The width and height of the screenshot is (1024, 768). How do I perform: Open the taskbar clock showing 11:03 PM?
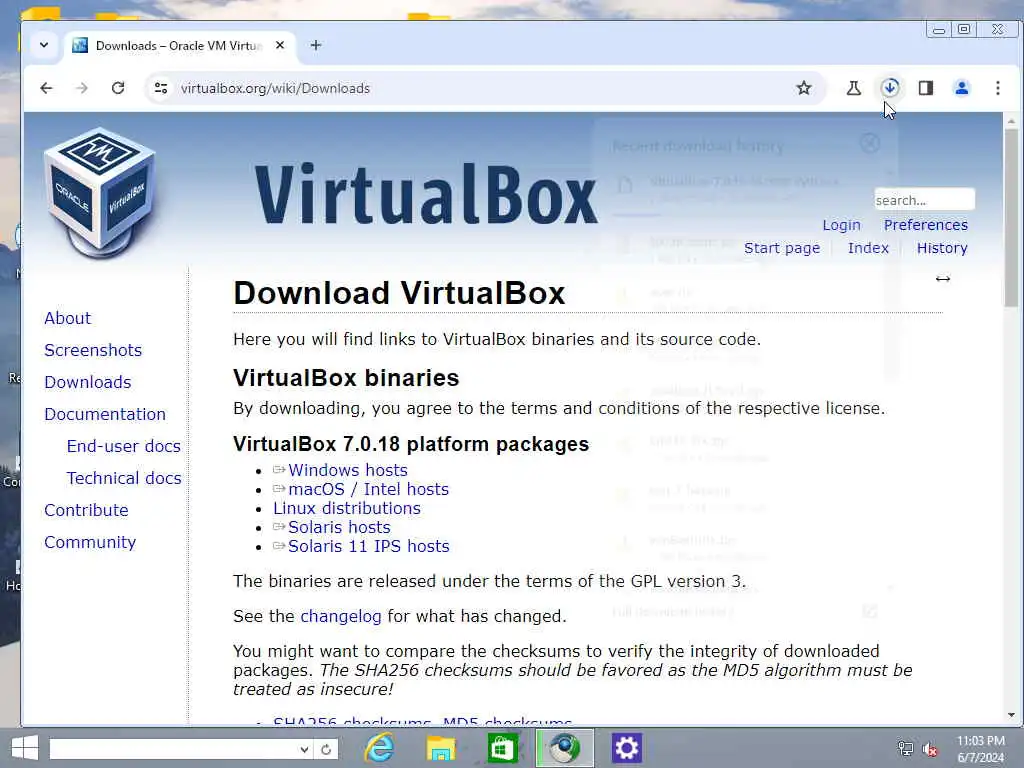click(x=980, y=749)
